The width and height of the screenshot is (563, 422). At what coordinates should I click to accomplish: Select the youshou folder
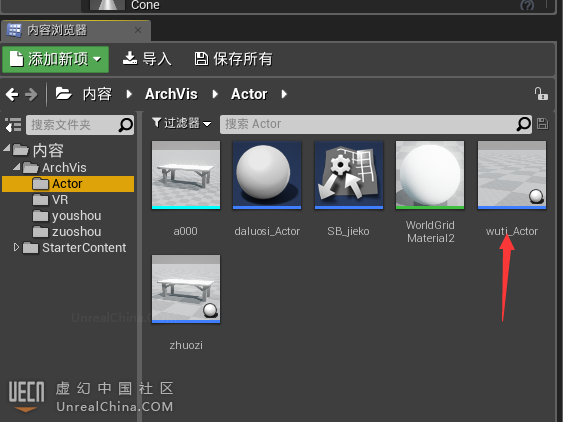pos(67,216)
